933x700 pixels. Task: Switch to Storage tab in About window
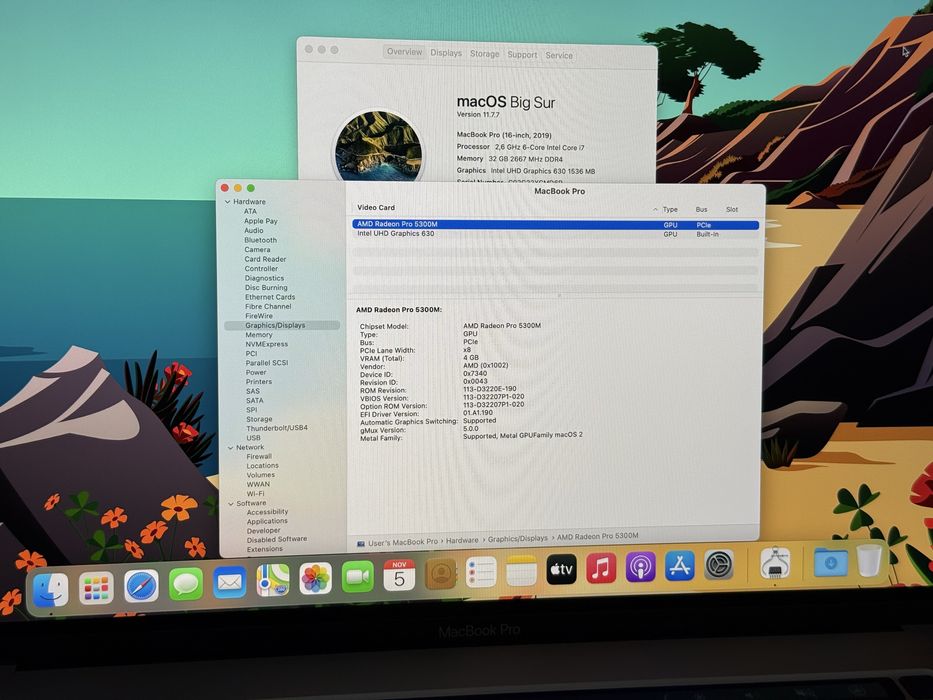[484, 54]
